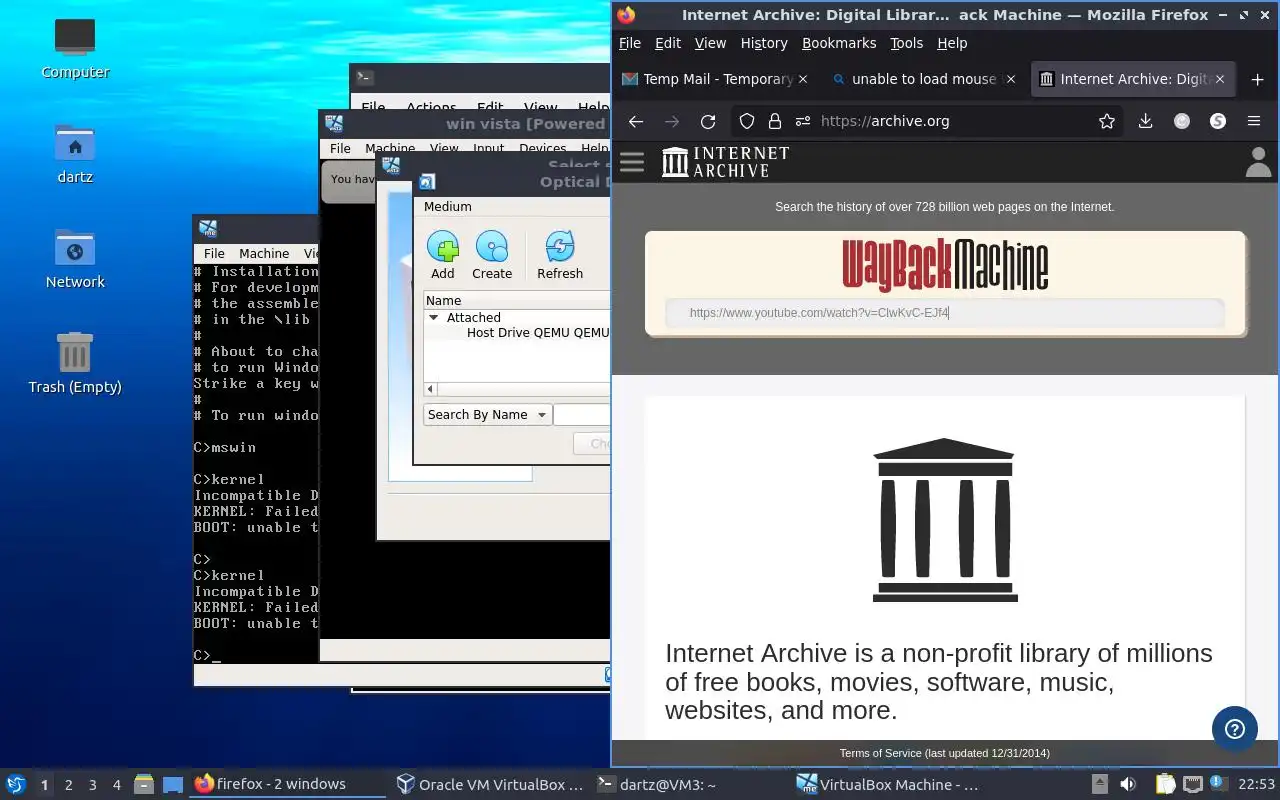Click the Add medium icon
Image resolution: width=1280 pixels, height=800 pixels.
[443, 255]
